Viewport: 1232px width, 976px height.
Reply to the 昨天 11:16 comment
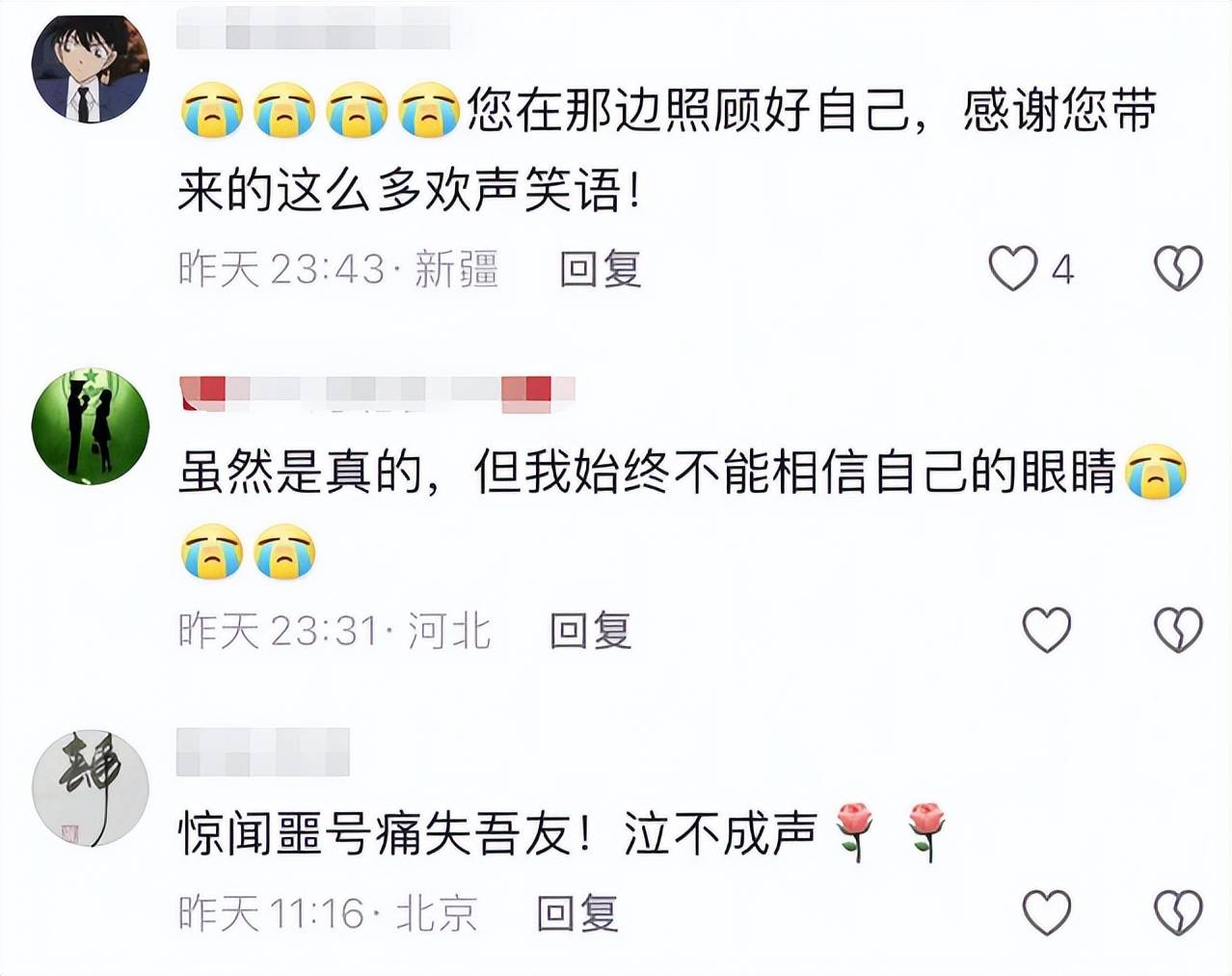576,912
